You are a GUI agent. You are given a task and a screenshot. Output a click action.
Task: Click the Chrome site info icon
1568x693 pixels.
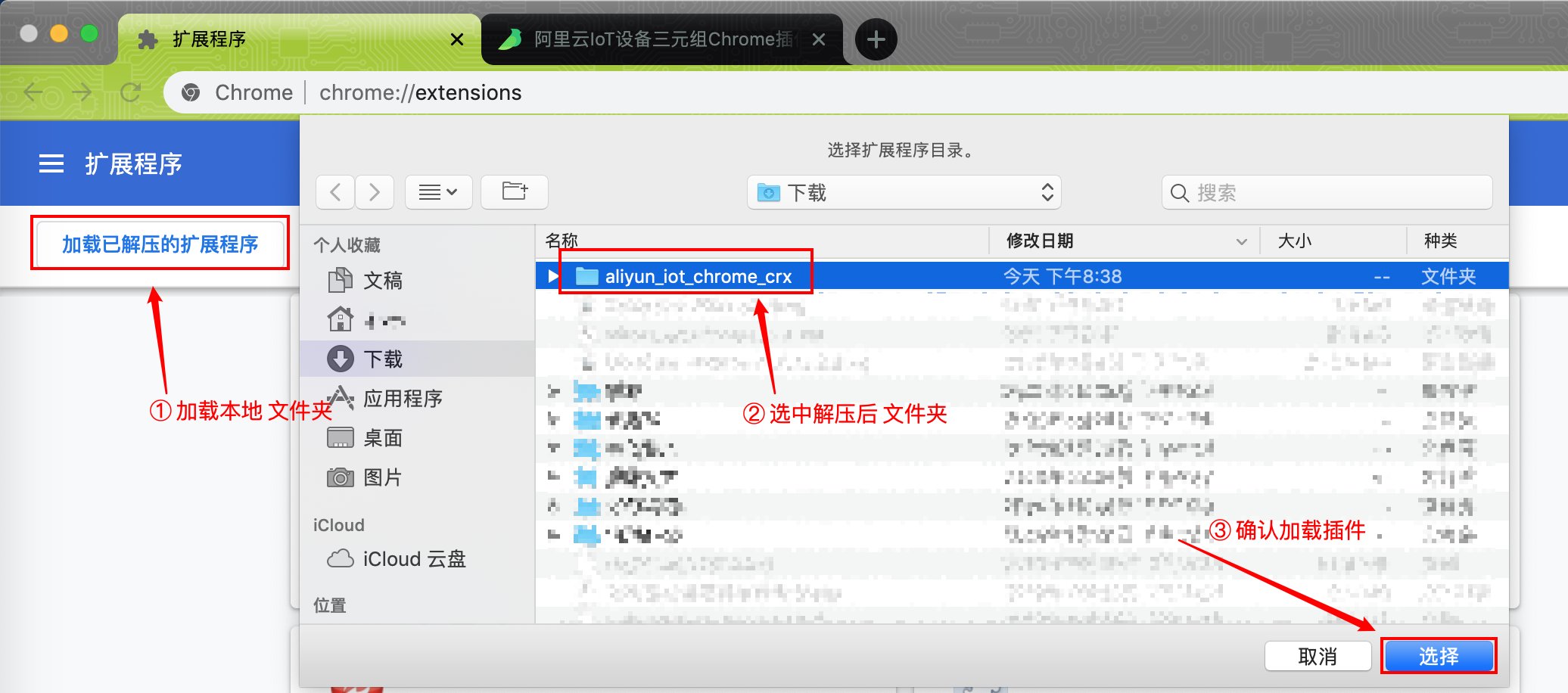point(191,92)
